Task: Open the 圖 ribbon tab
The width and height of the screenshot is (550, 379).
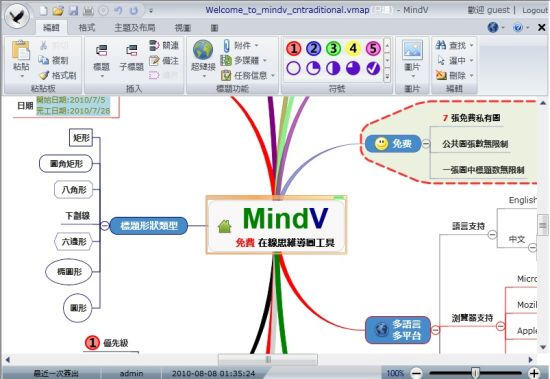Action: pyautogui.click(x=214, y=27)
